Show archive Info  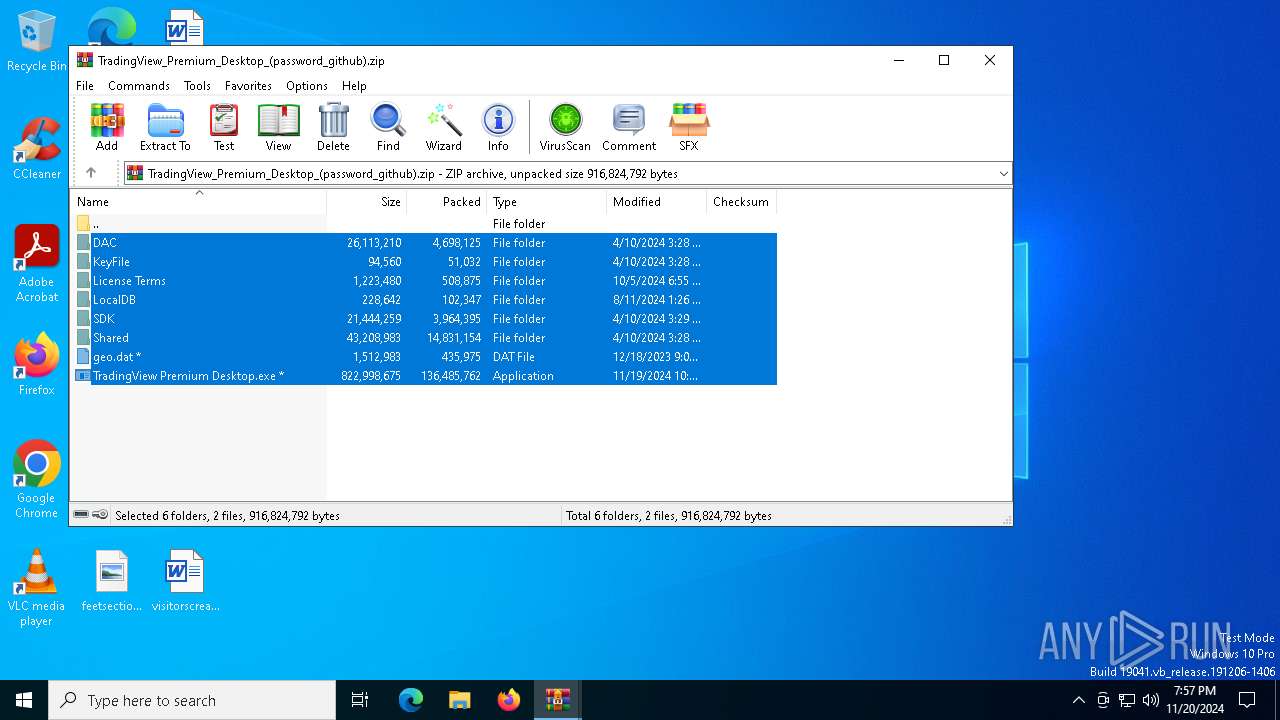(498, 127)
